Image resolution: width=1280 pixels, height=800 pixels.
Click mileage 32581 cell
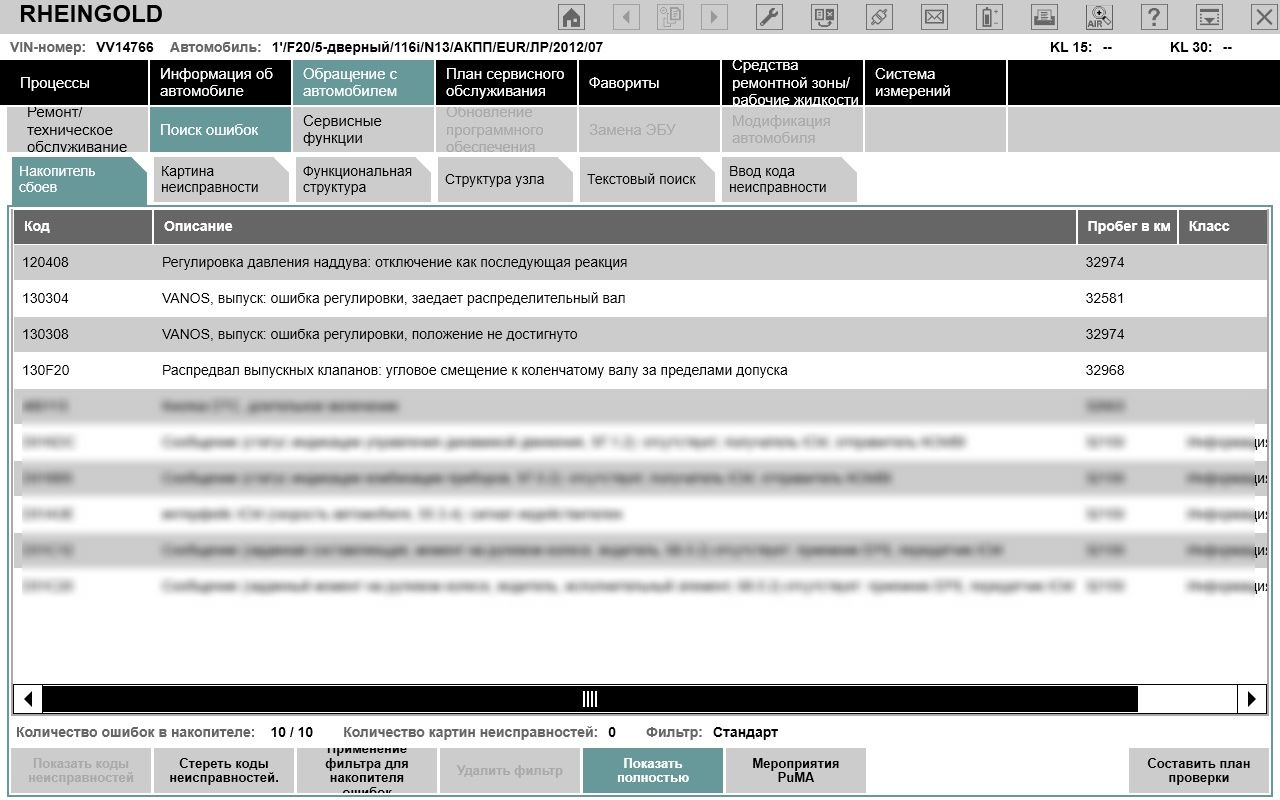(x=1105, y=298)
